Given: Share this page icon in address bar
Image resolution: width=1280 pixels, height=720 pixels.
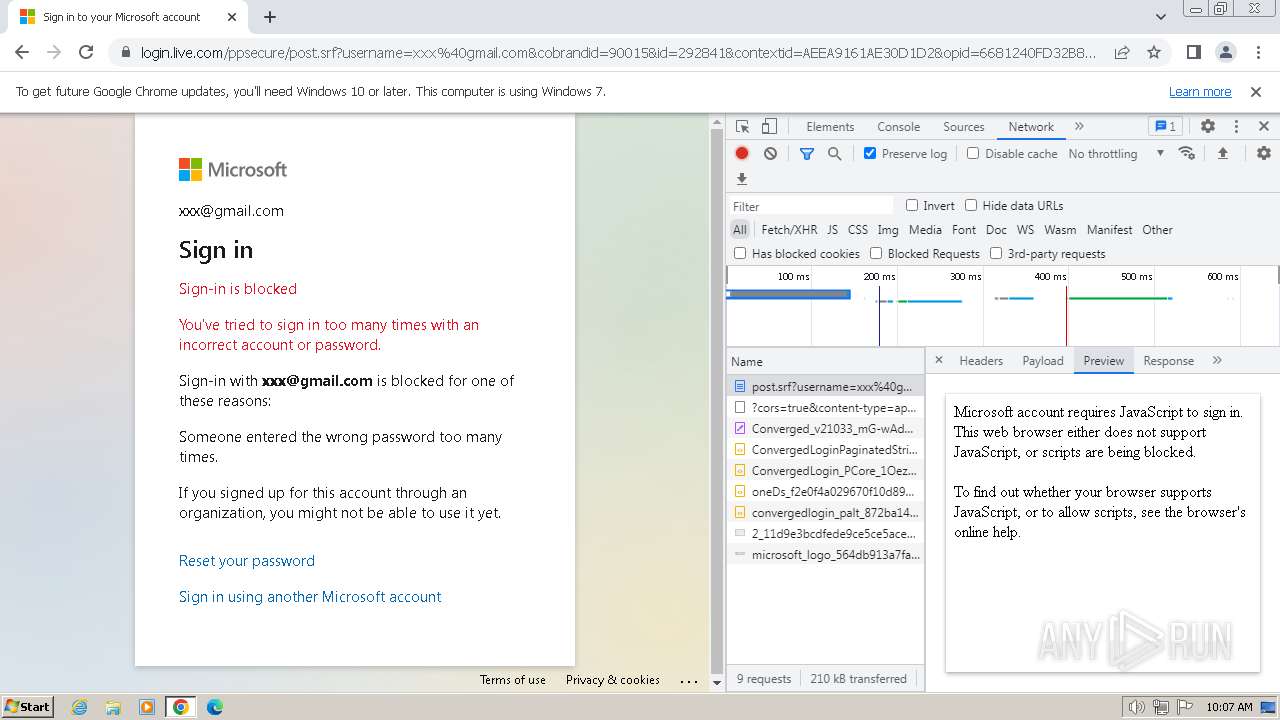Looking at the screenshot, I should [x=1122, y=52].
